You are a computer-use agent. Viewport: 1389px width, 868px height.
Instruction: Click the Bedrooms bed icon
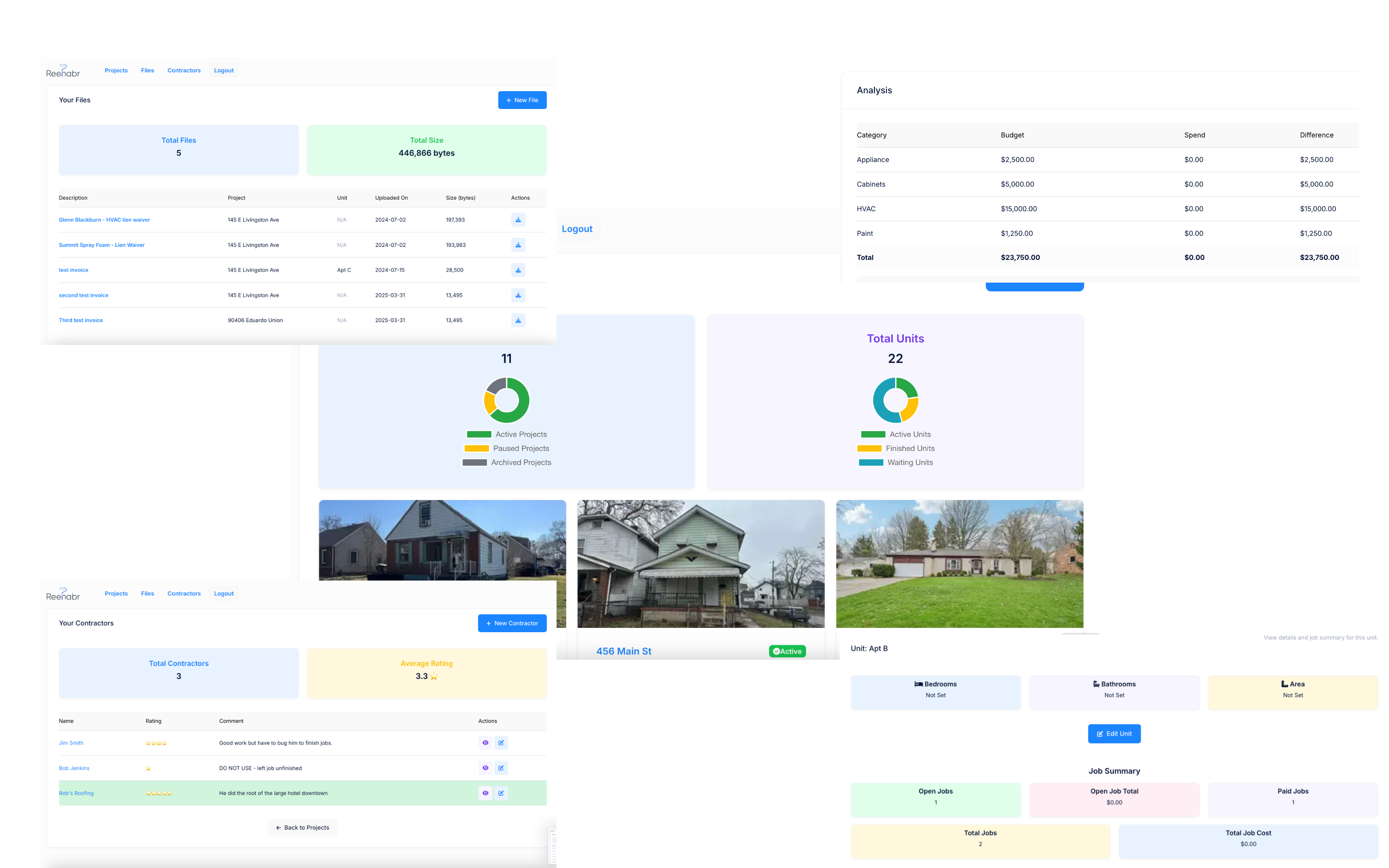pos(918,684)
